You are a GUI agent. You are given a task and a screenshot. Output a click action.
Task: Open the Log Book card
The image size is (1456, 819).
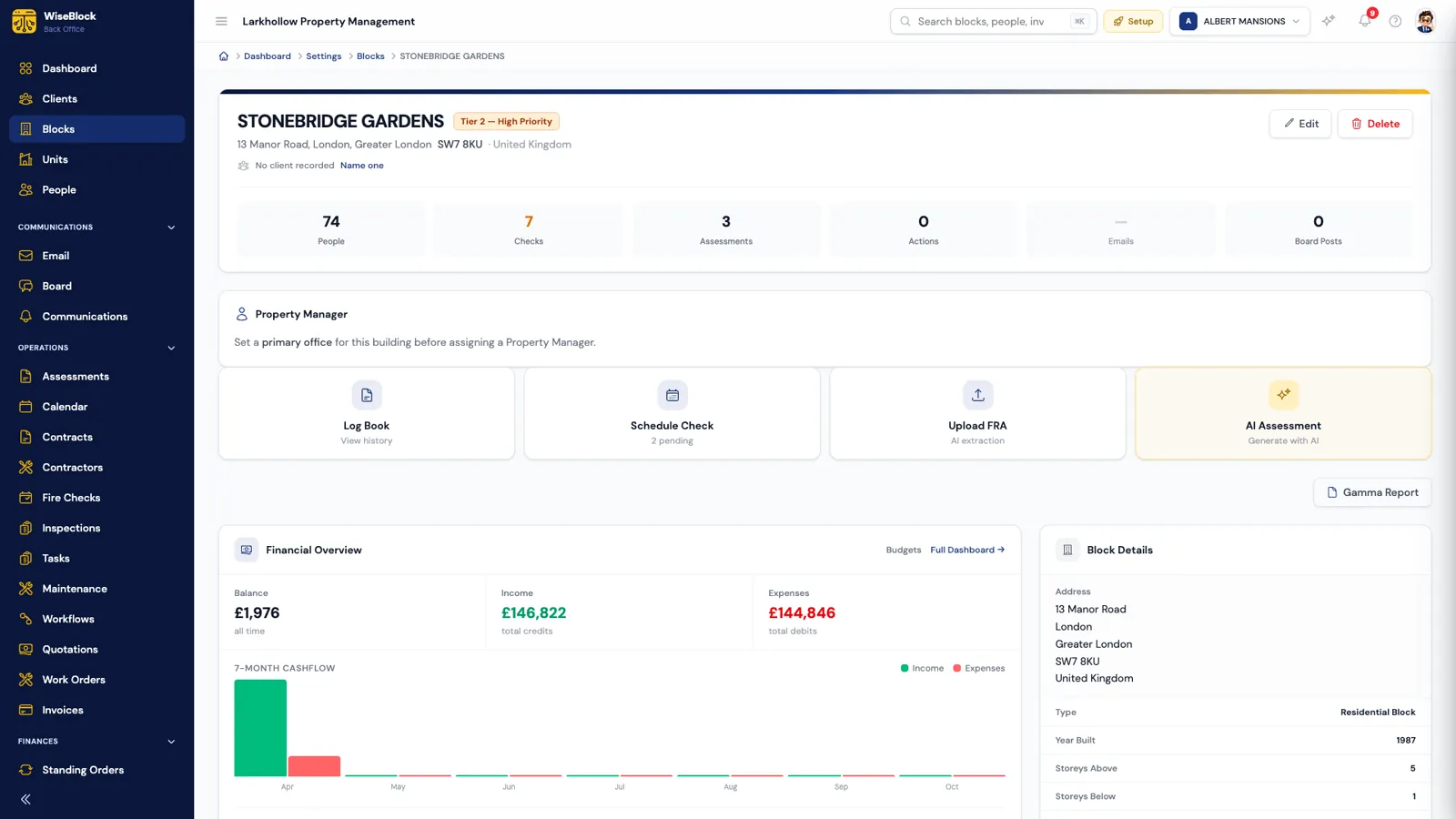pos(367,413)
